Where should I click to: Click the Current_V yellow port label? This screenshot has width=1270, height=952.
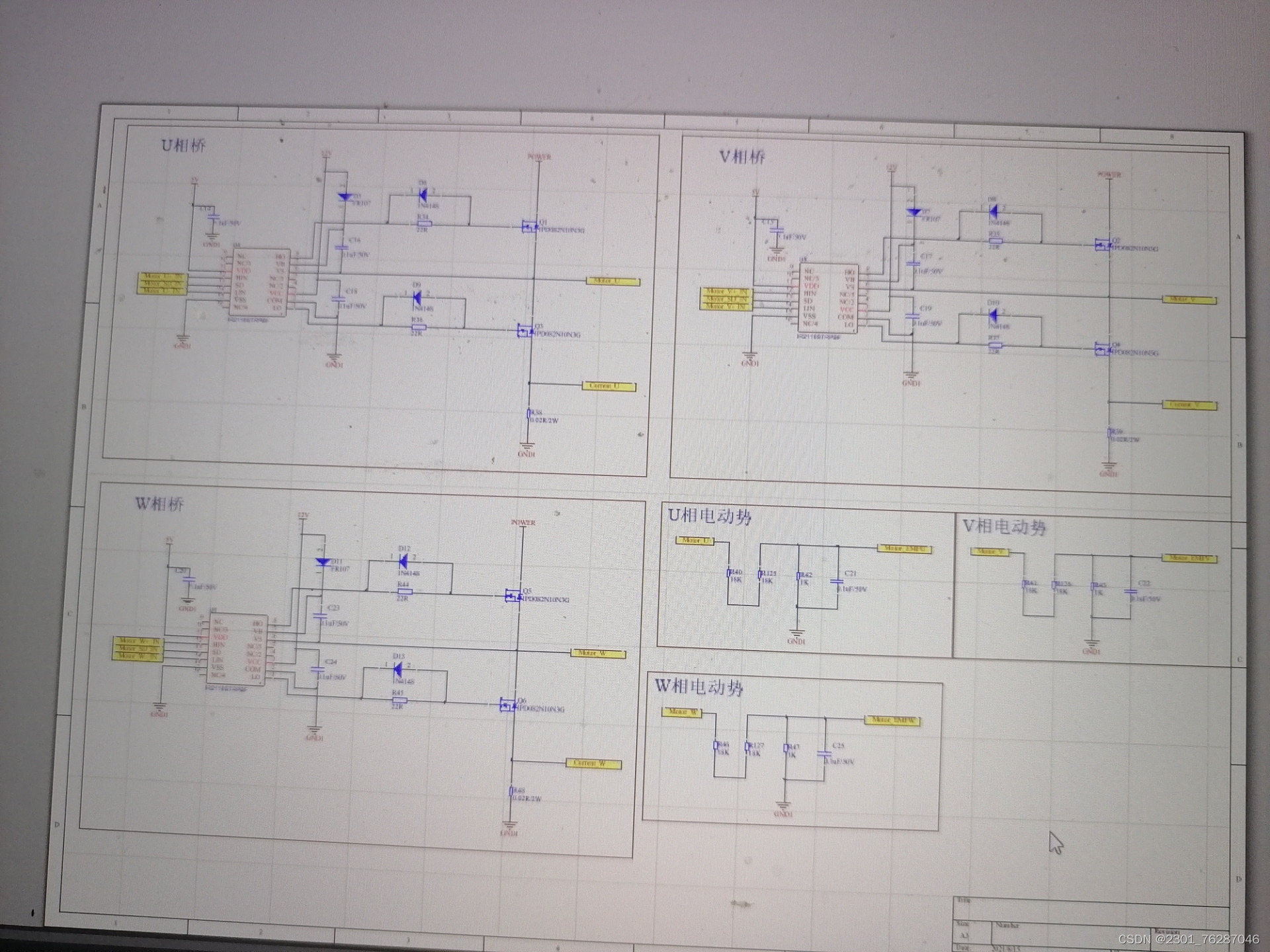tap(1189, 405)
